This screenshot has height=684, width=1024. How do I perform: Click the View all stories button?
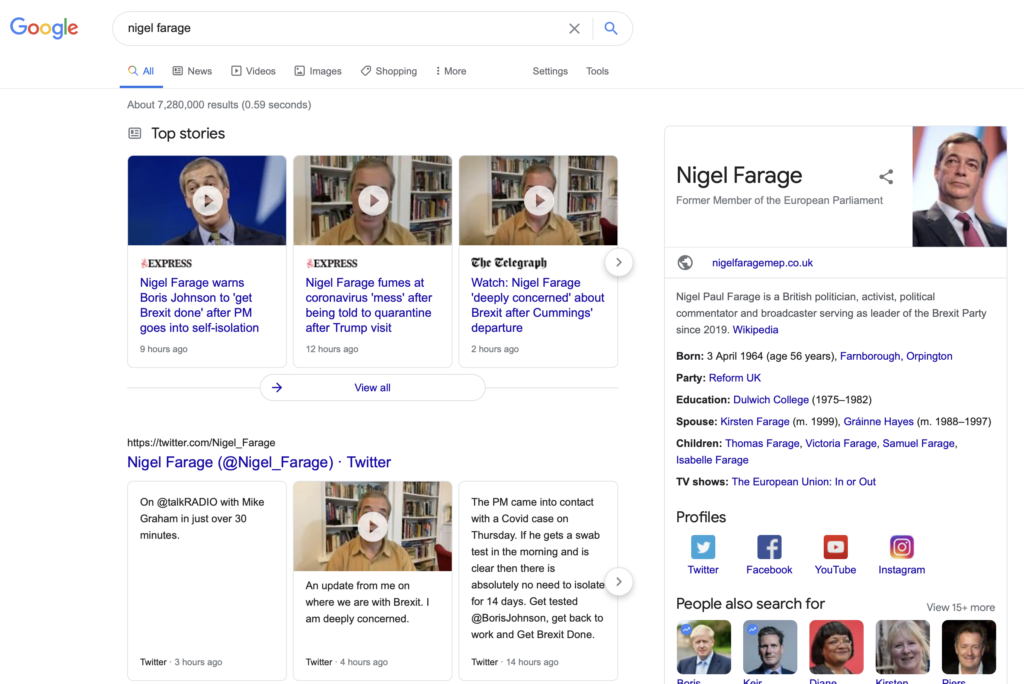click(x=372, y=387)
